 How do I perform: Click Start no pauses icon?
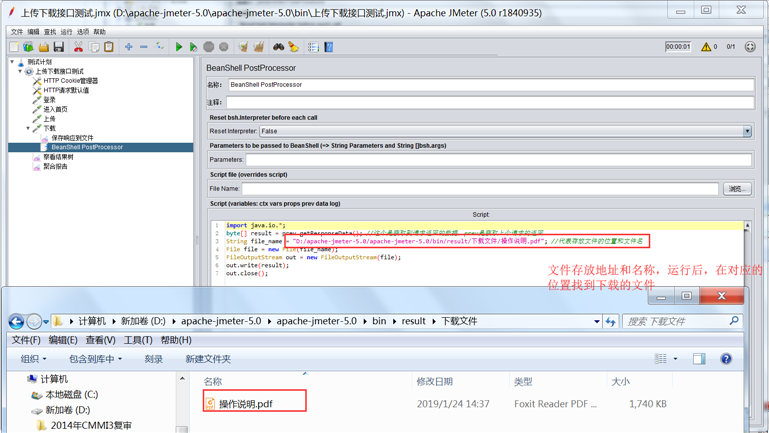pyautogui.click(x=194, y=47)
